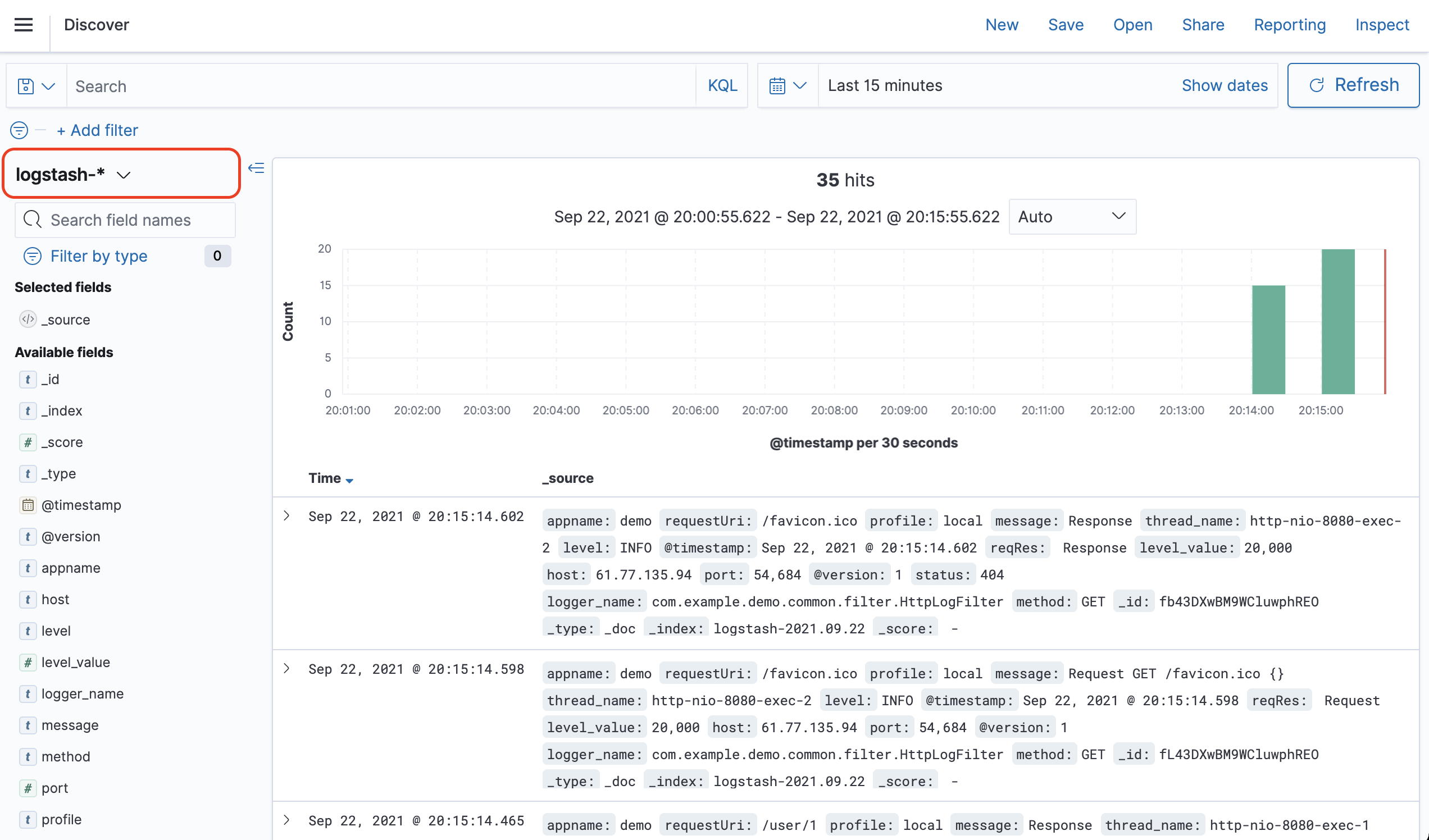Click the level_value number type icon
1429x840 pixels.
(x=27, y=662)
